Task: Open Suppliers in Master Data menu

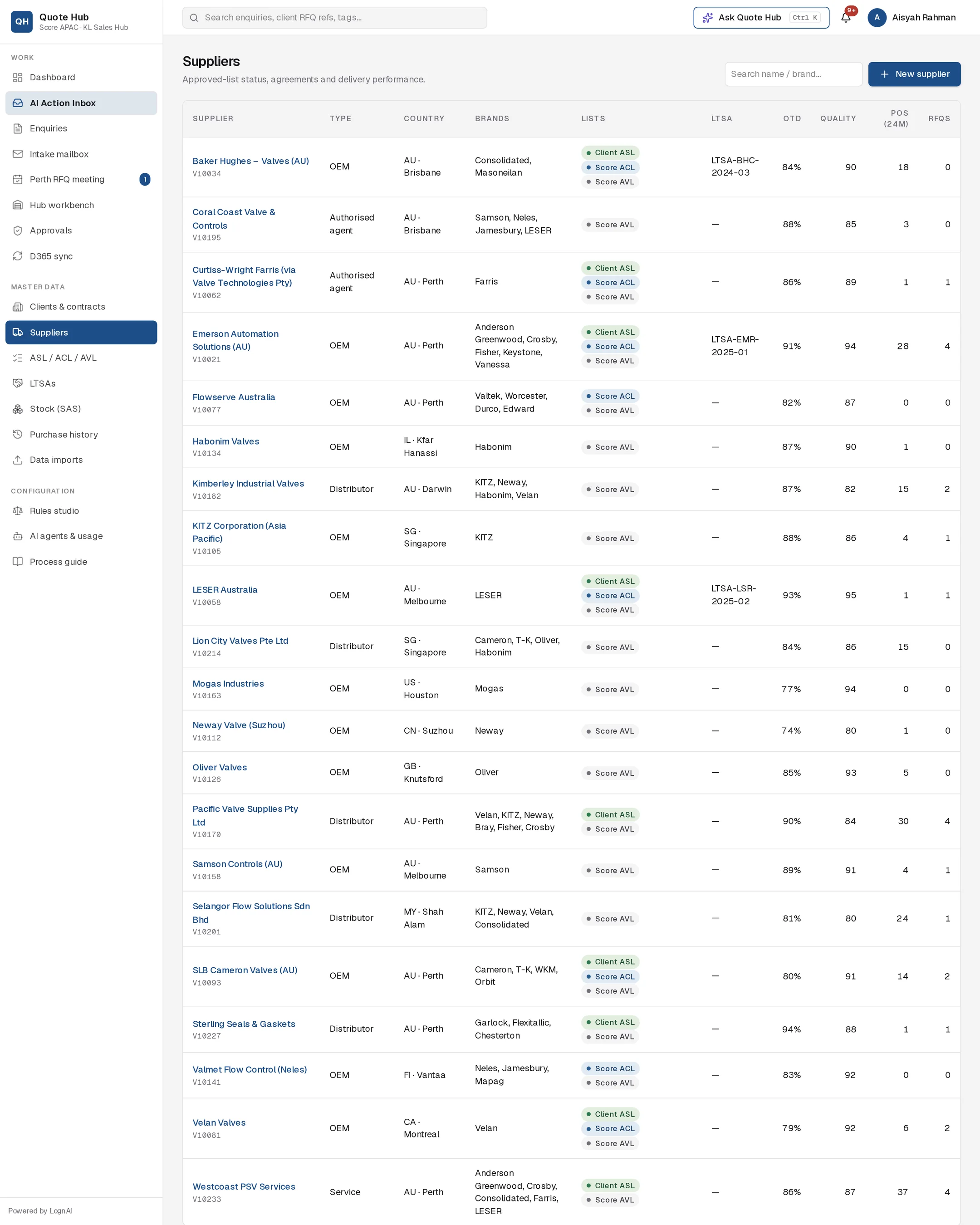Action: point(81,333)
